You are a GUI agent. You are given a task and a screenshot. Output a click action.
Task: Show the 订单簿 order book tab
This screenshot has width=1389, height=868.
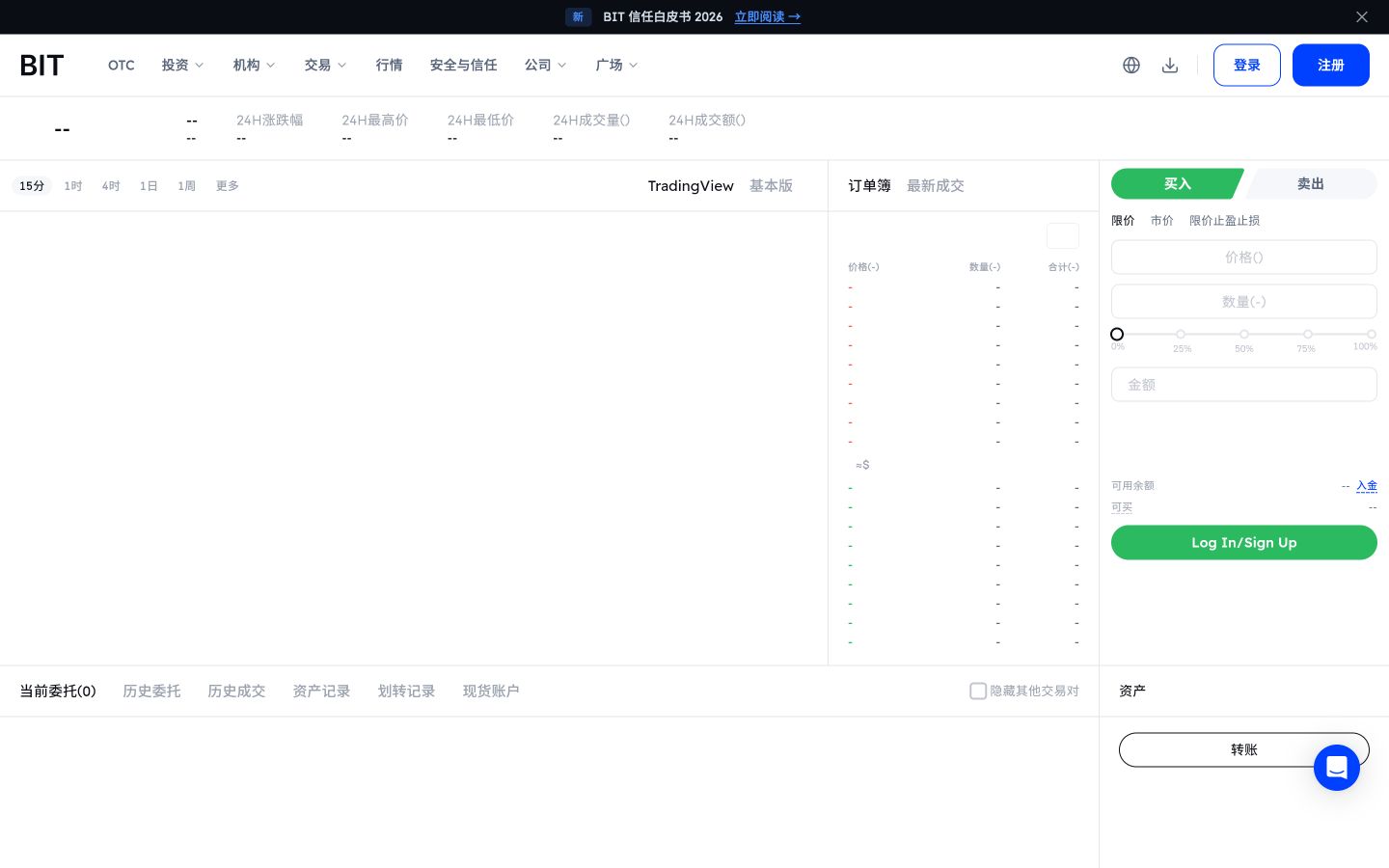pos(870,186)
